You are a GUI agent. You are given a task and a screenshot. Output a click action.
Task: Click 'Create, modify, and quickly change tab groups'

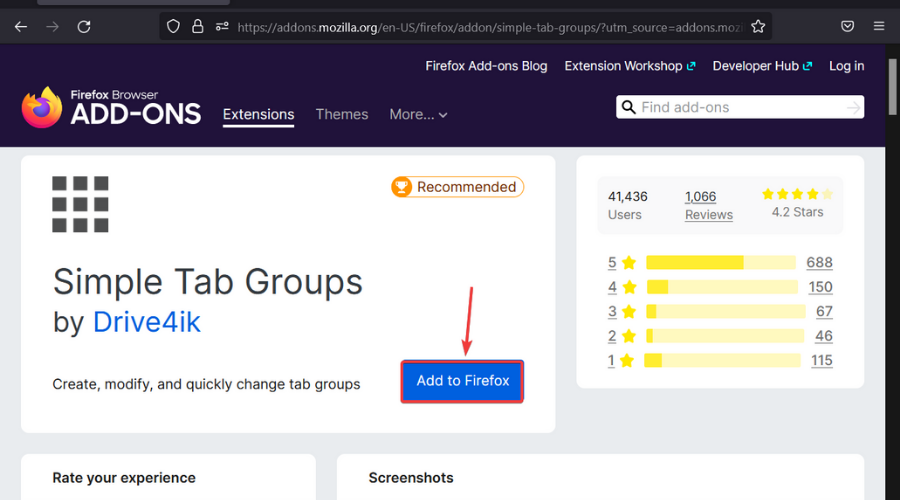pyautogui.click(x=206, y=384)
